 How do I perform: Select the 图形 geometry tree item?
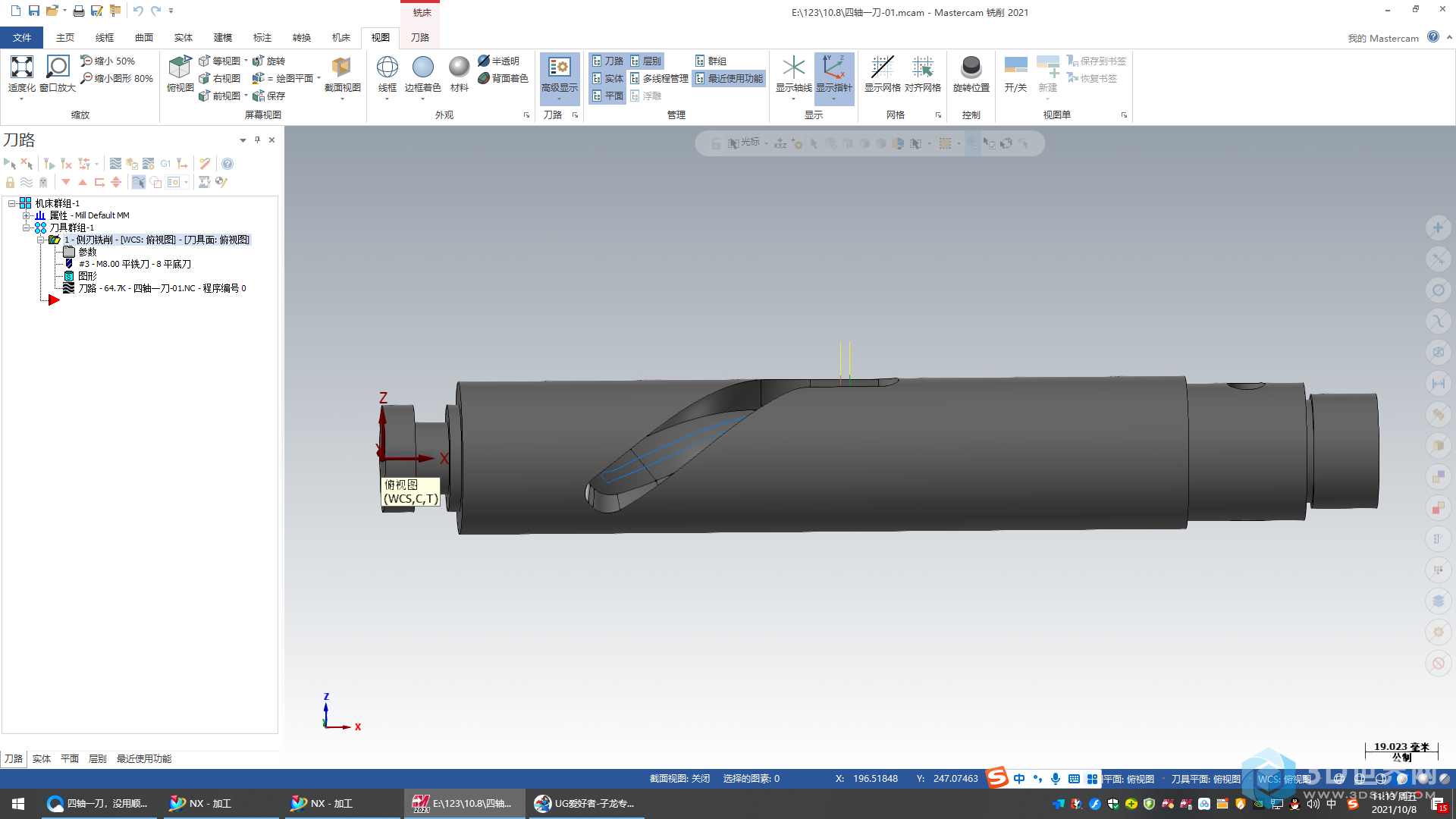[x=80, y=276]
